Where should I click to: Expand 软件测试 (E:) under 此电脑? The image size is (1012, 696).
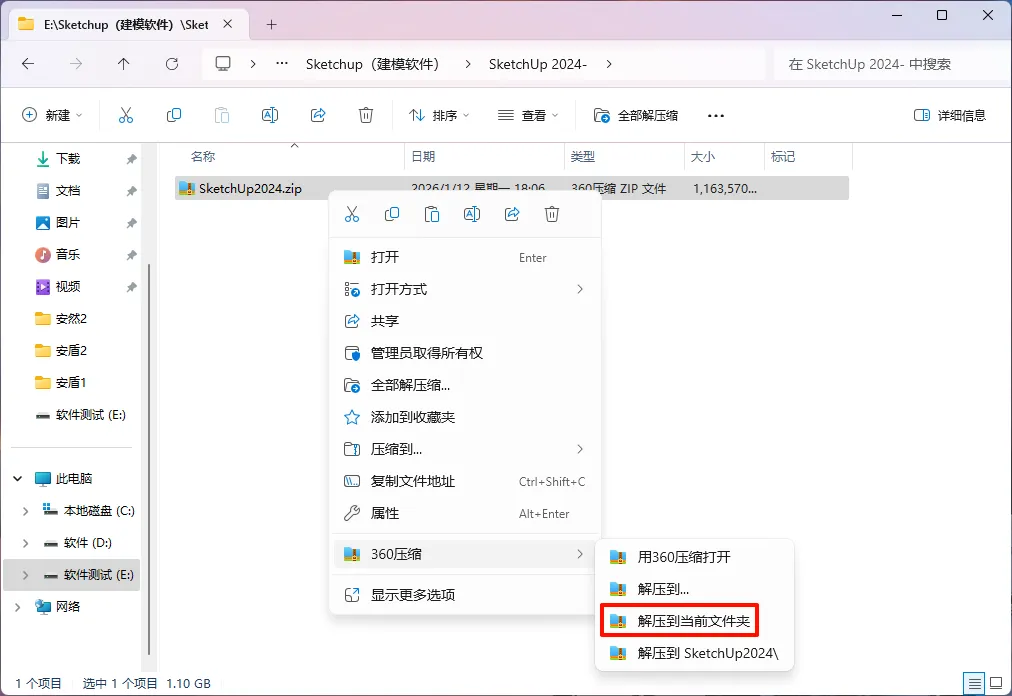tap(25, 575)
